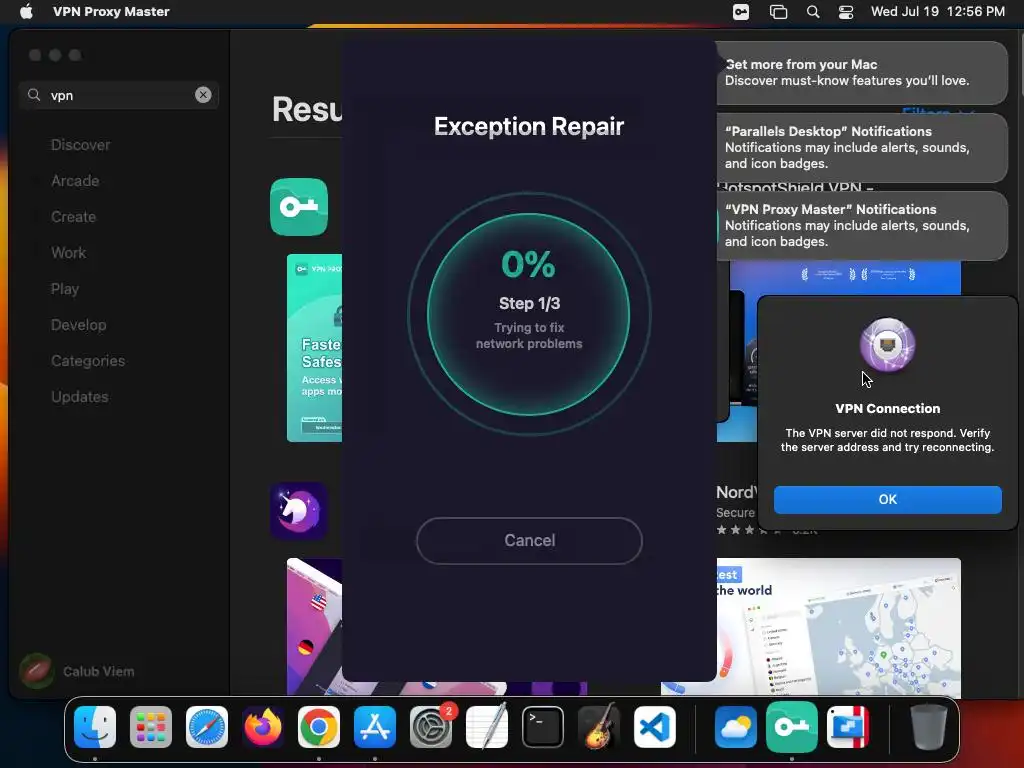
Task: Click OK in VPN Connection dialog
Action: click(888, 500)
